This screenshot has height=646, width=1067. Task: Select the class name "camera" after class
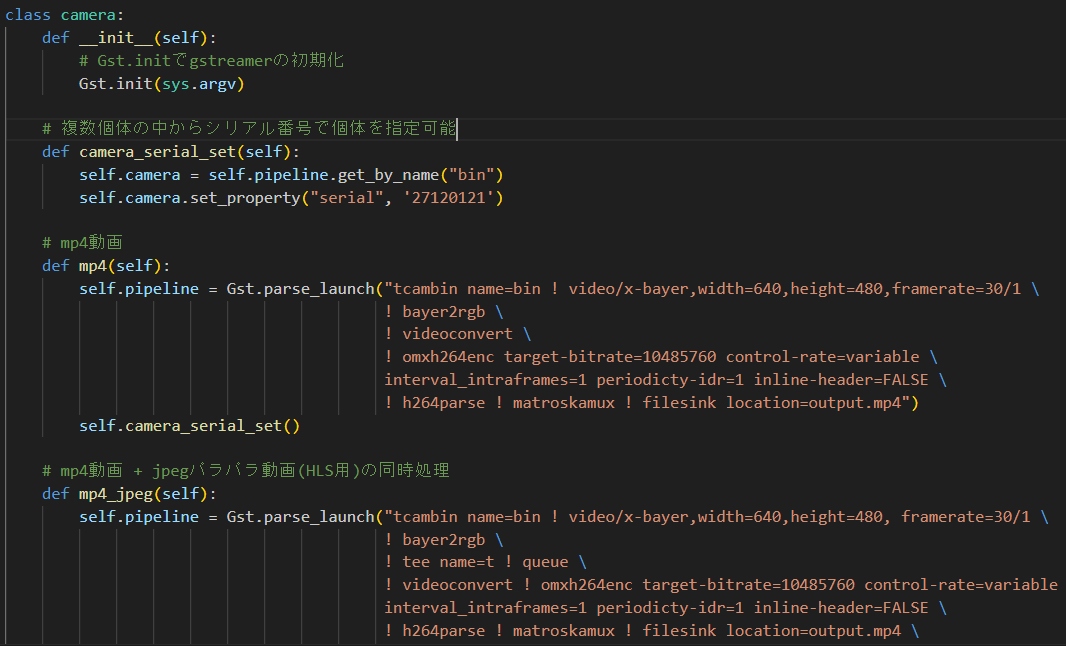point(88,15)
